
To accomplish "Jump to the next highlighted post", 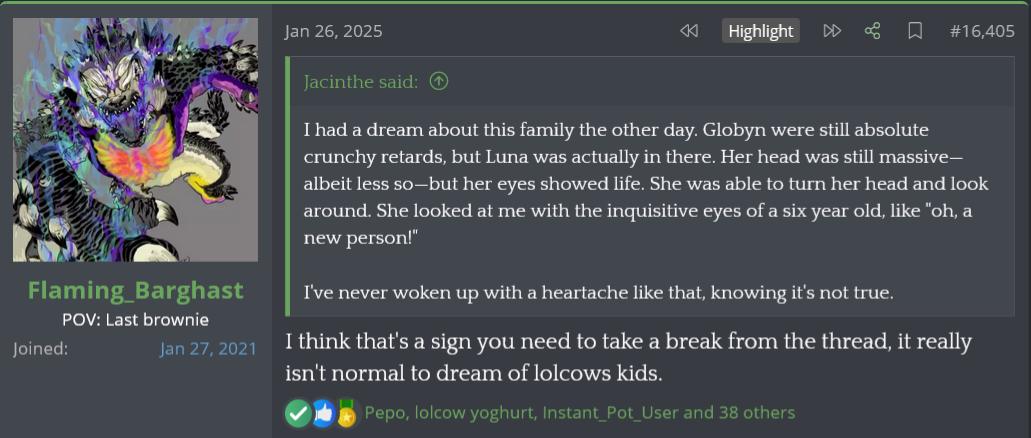I will click(x=832, y=31).
